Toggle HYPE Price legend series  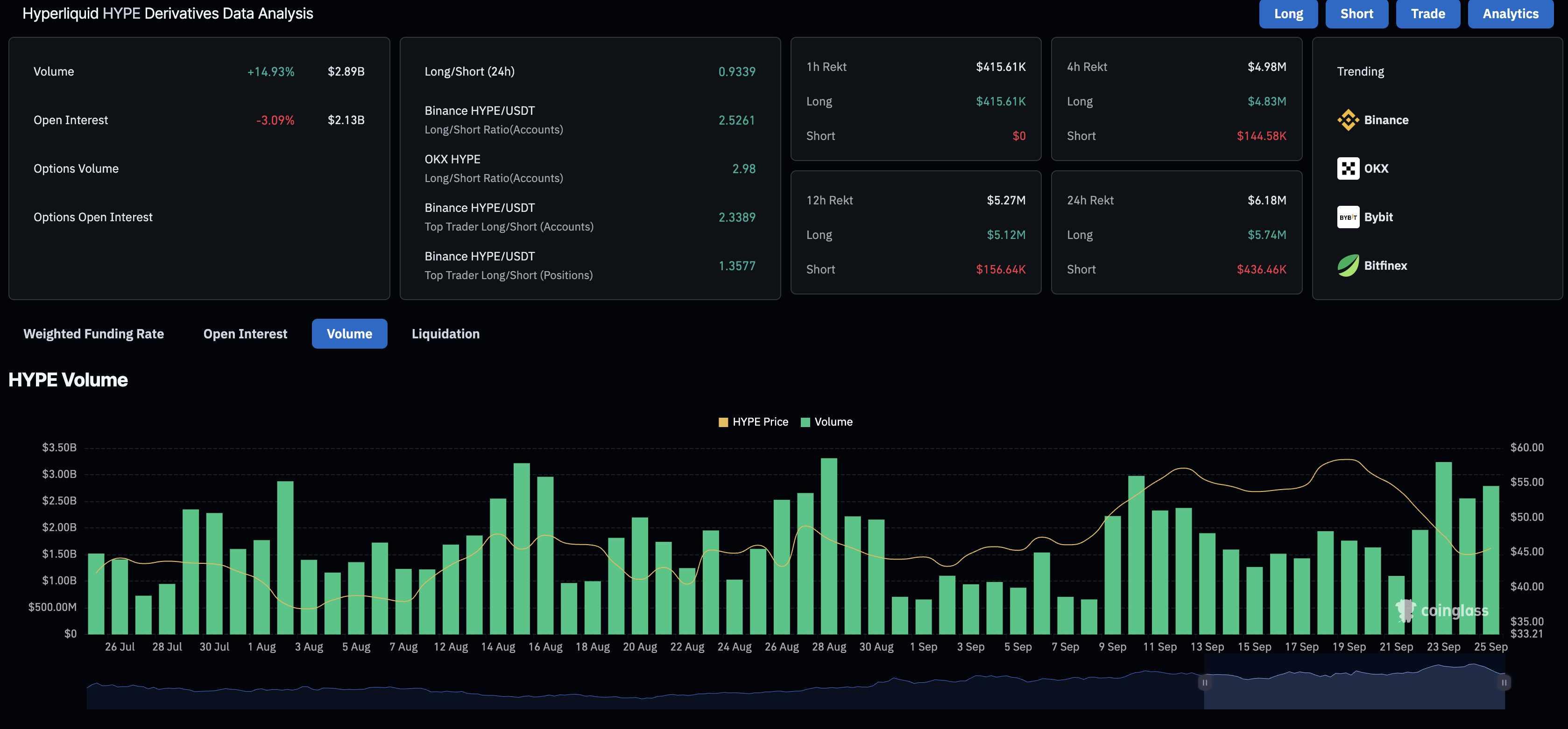(753, 422)
